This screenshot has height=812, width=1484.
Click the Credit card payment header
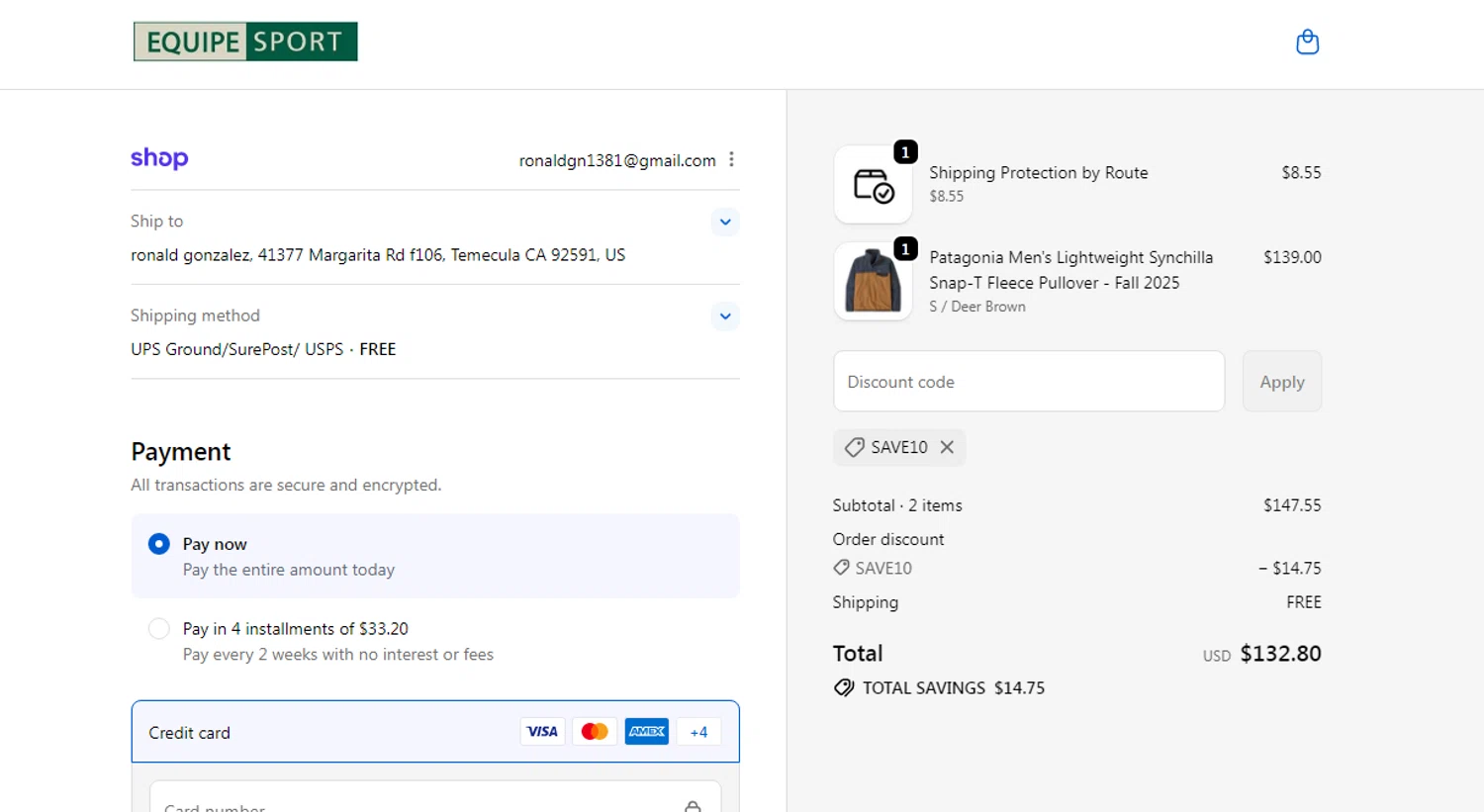(x=435, y=732)
